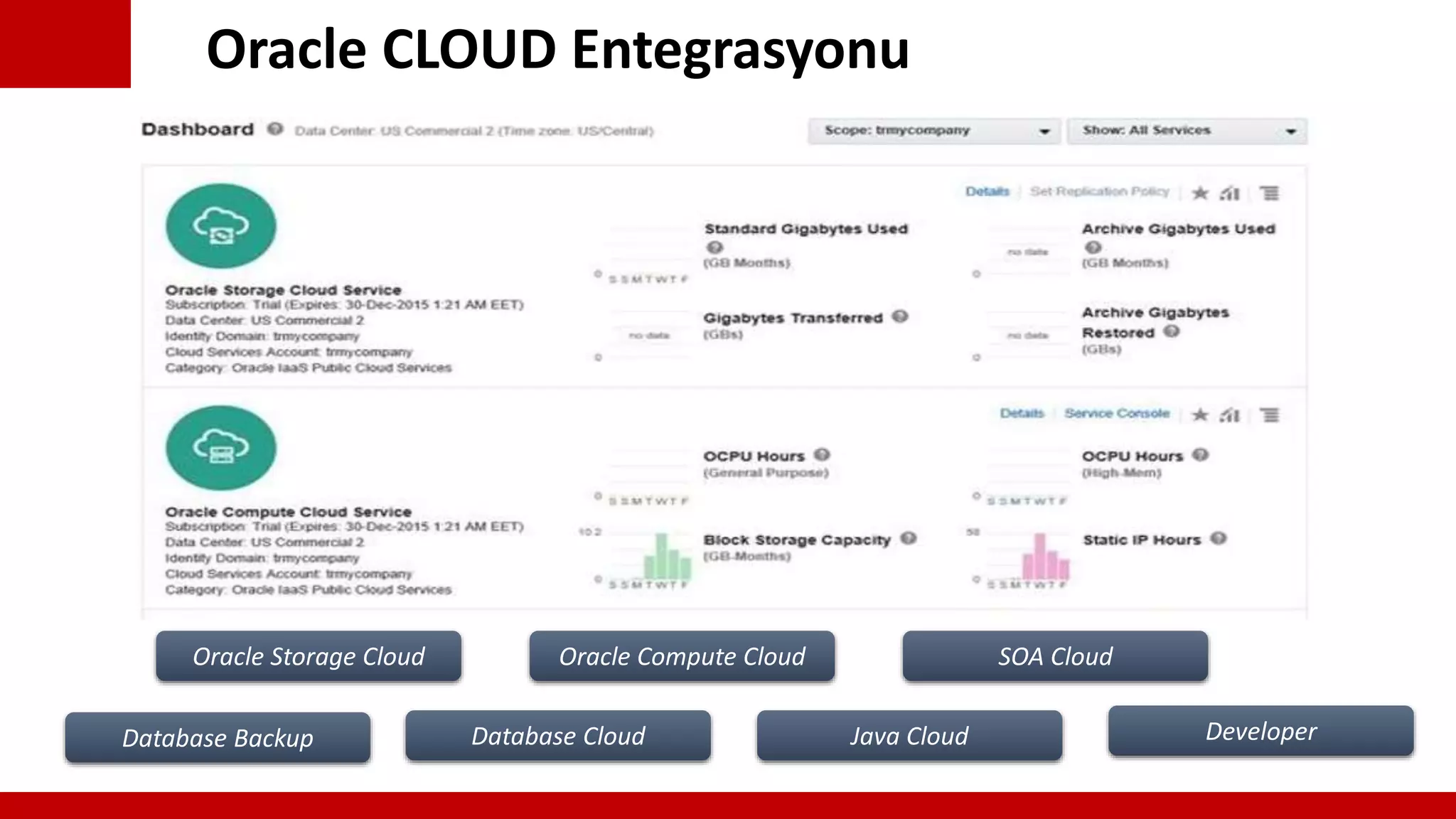Click the Dashboard heading text
This screenshot has height=819, width=1456.
click(x=198, y=129)
